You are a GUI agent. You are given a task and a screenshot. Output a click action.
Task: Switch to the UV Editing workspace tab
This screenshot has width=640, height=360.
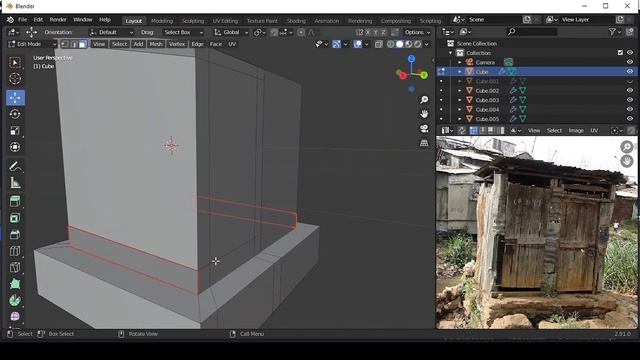pyautogui.click(x=225, y=21)
